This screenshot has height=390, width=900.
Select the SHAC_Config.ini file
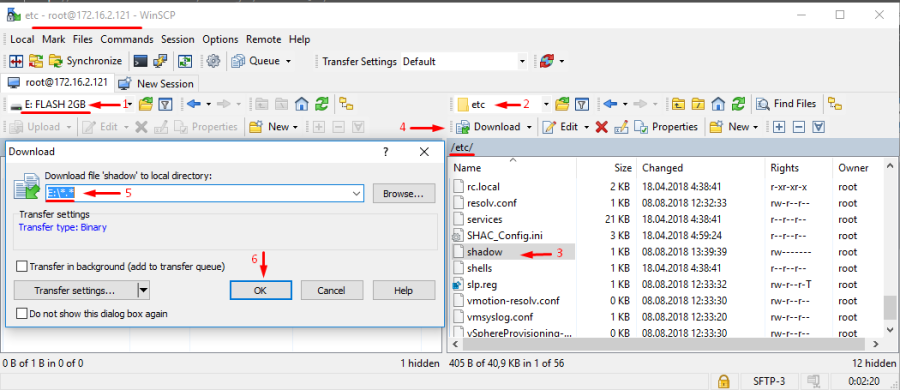(x=505, y=235)
